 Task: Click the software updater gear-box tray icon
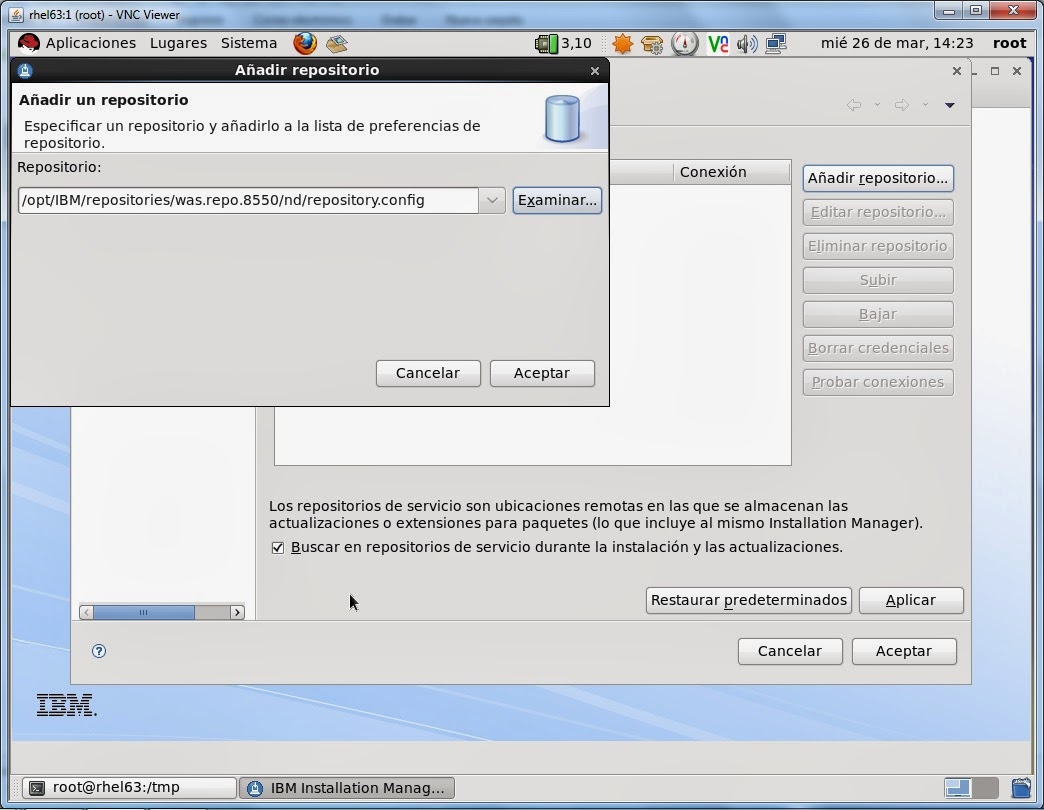pos(652,43)
